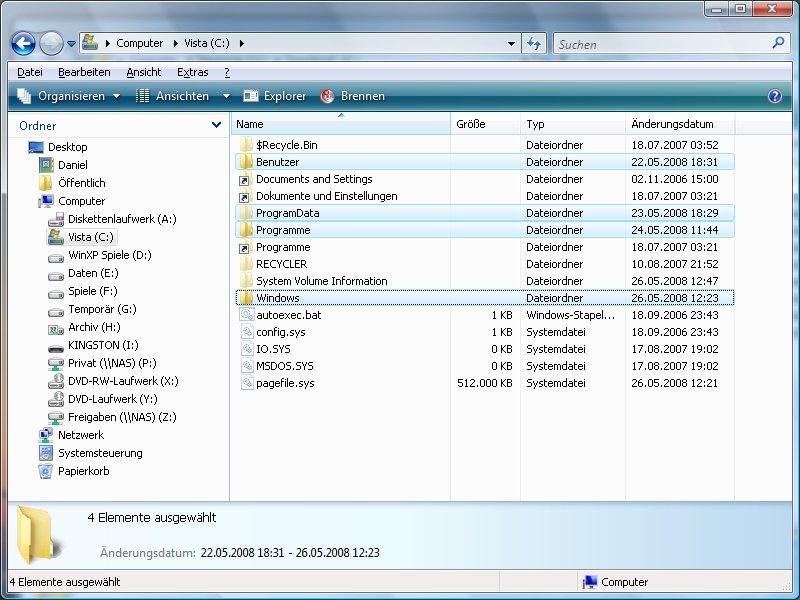Click the Netzwerk icon in folder tree
Image resolution: width=800 pixels, height=600 pixels.
pyautogui.click(x=46, y=435)
